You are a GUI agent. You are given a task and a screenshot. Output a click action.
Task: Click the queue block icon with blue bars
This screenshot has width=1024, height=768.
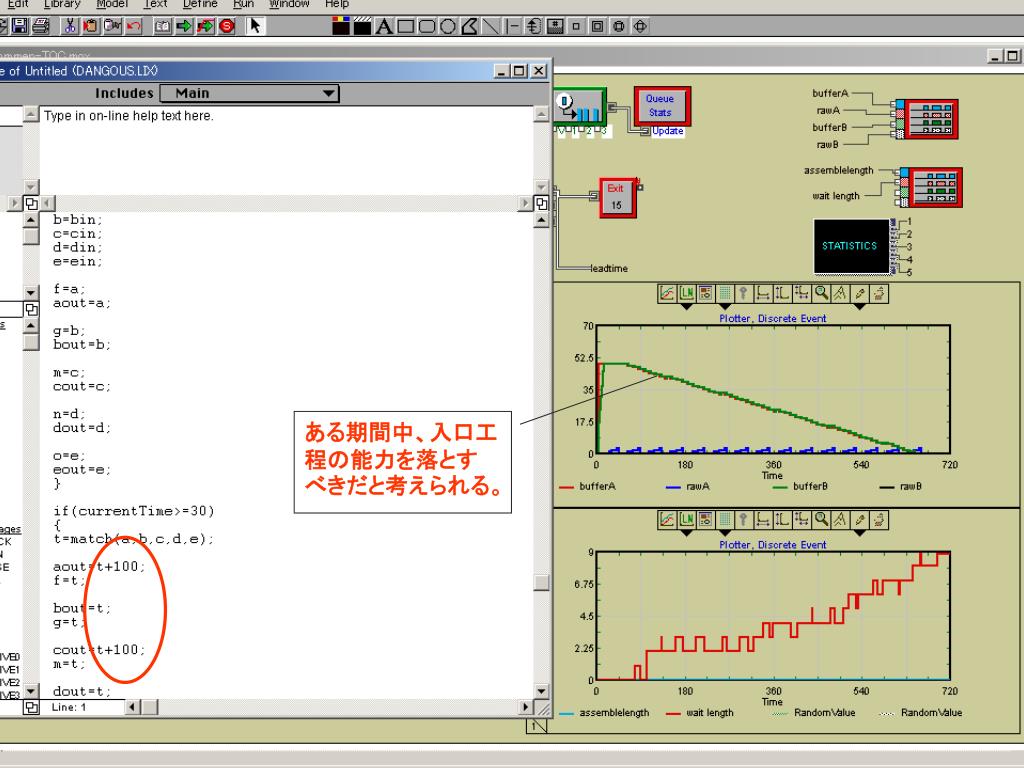coord(580,107)
